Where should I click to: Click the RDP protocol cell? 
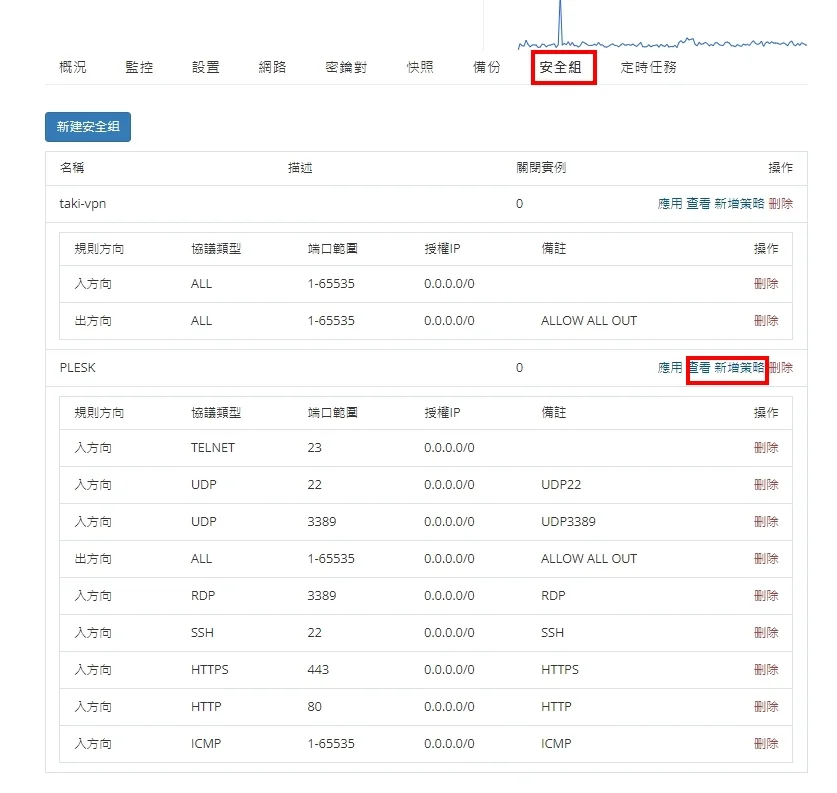pyautogui.click(x=203, y=596)
